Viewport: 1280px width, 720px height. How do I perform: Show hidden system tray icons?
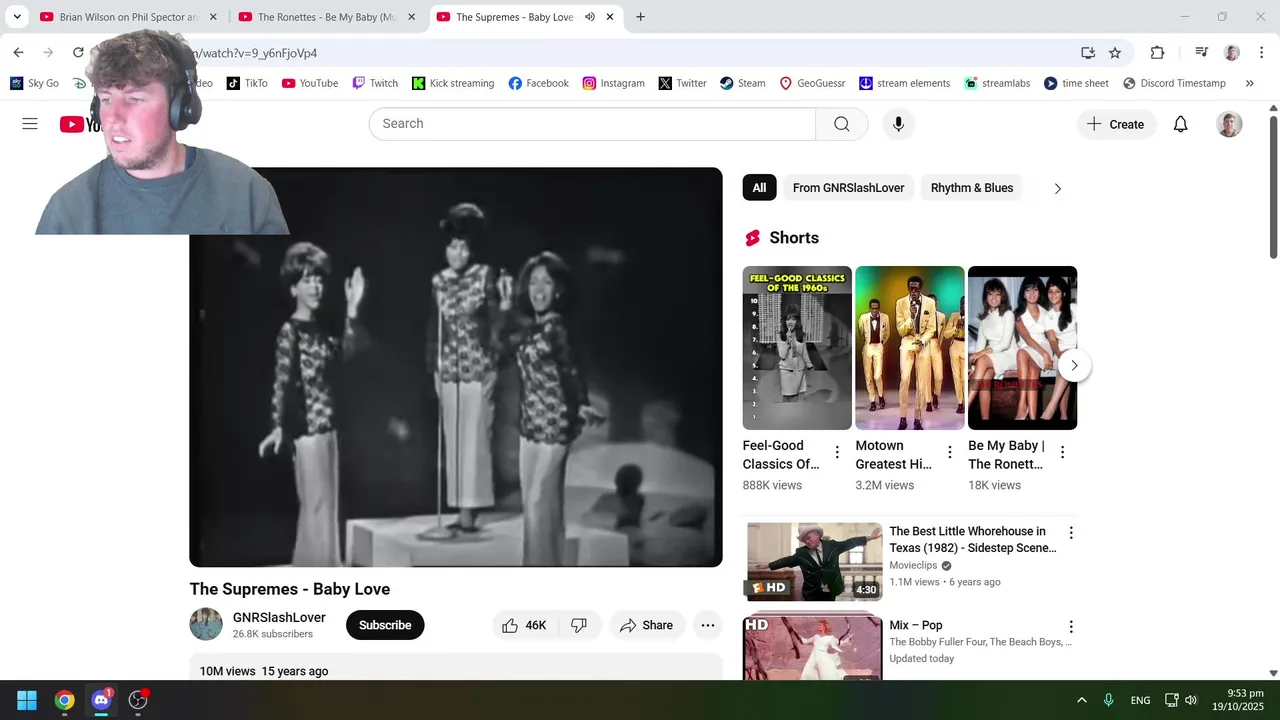pyautogui.click(x=1081, y=700)
